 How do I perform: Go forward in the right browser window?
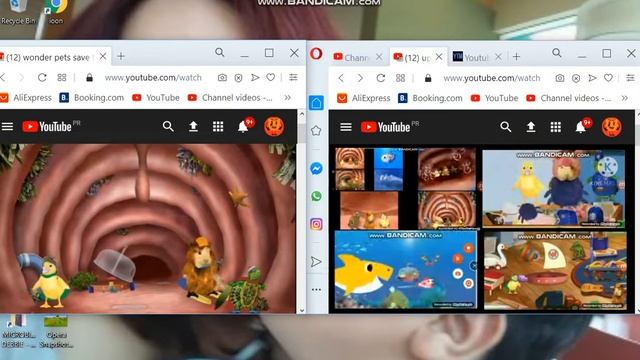click(360, 78)
